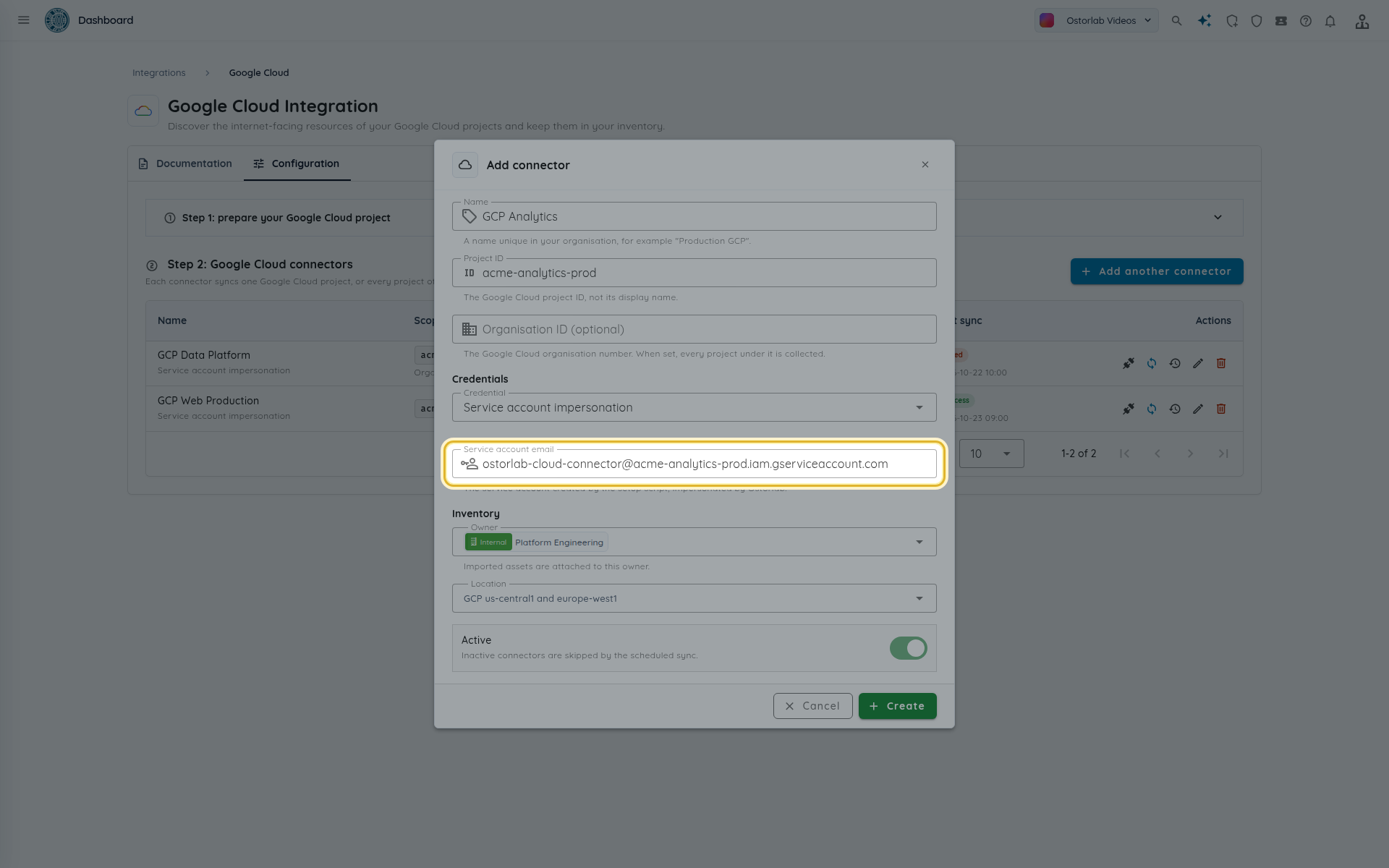Click the AI sparkle assistant icon
This screenshot has width=1389, height=868.
(1205, 21)
